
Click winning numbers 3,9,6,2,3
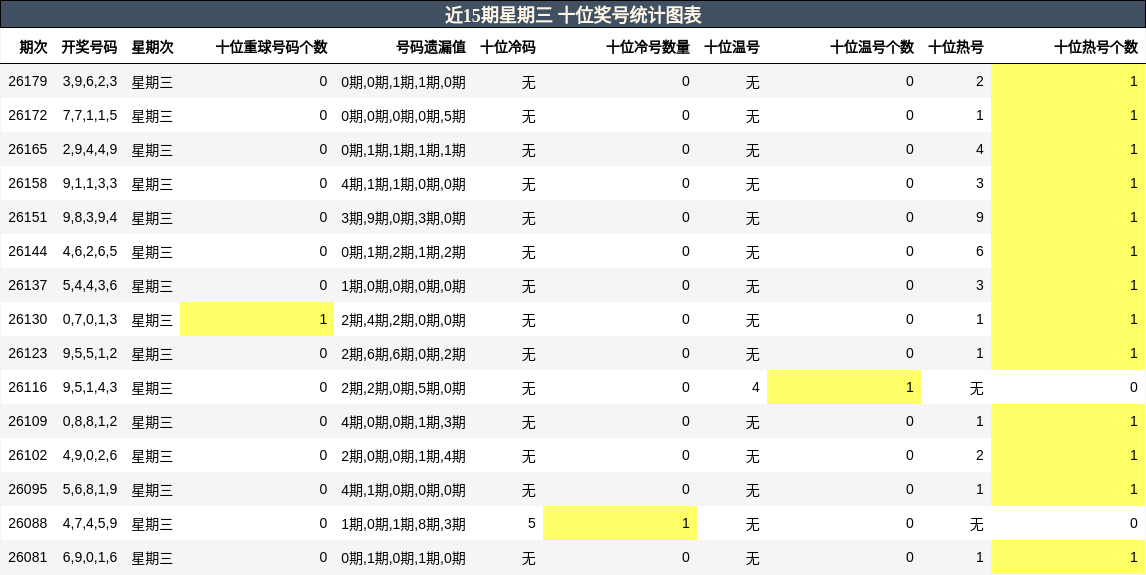click(x=90, y=81)
